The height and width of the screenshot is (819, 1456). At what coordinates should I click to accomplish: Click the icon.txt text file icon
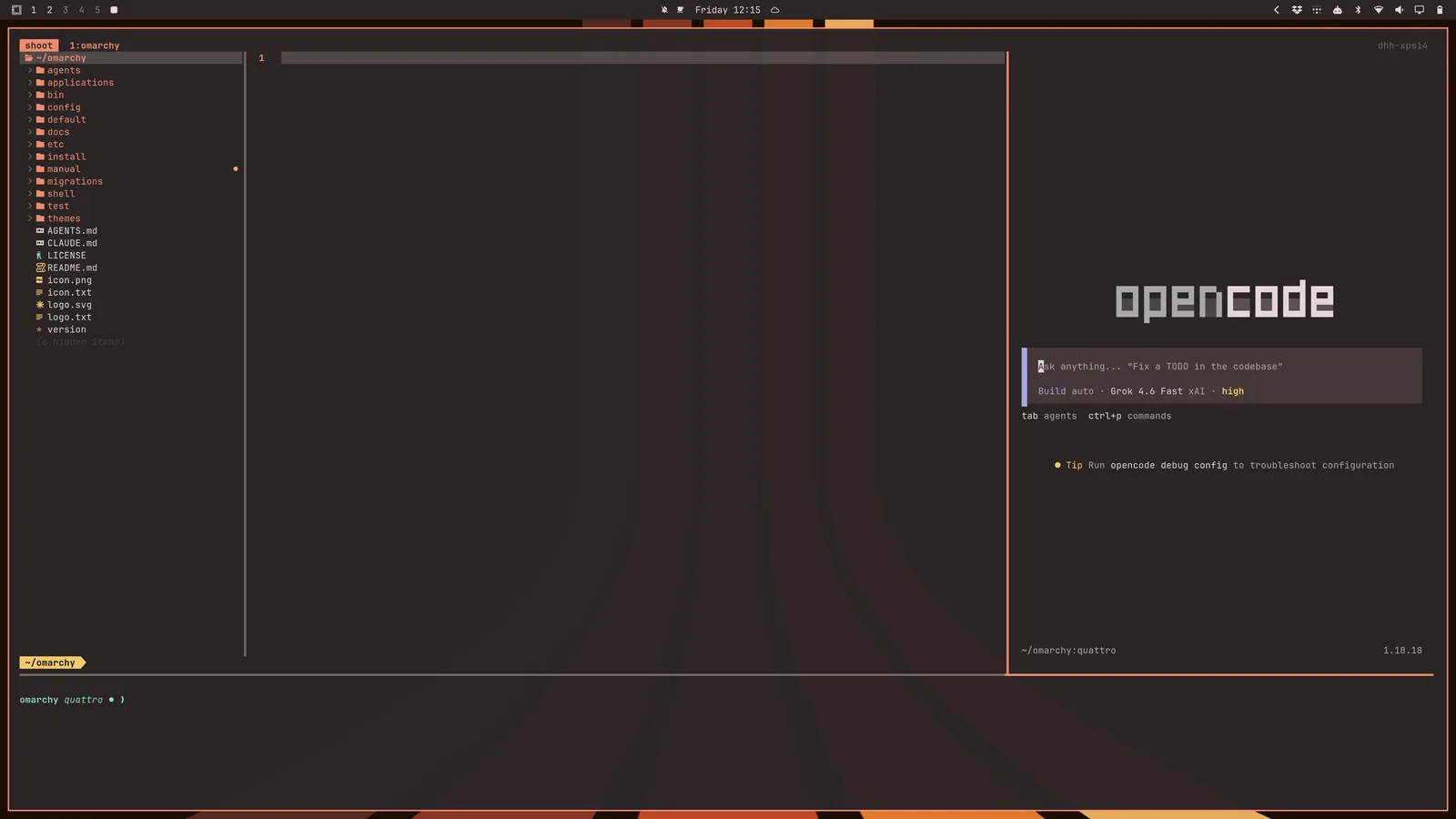(x=40, y=293)
